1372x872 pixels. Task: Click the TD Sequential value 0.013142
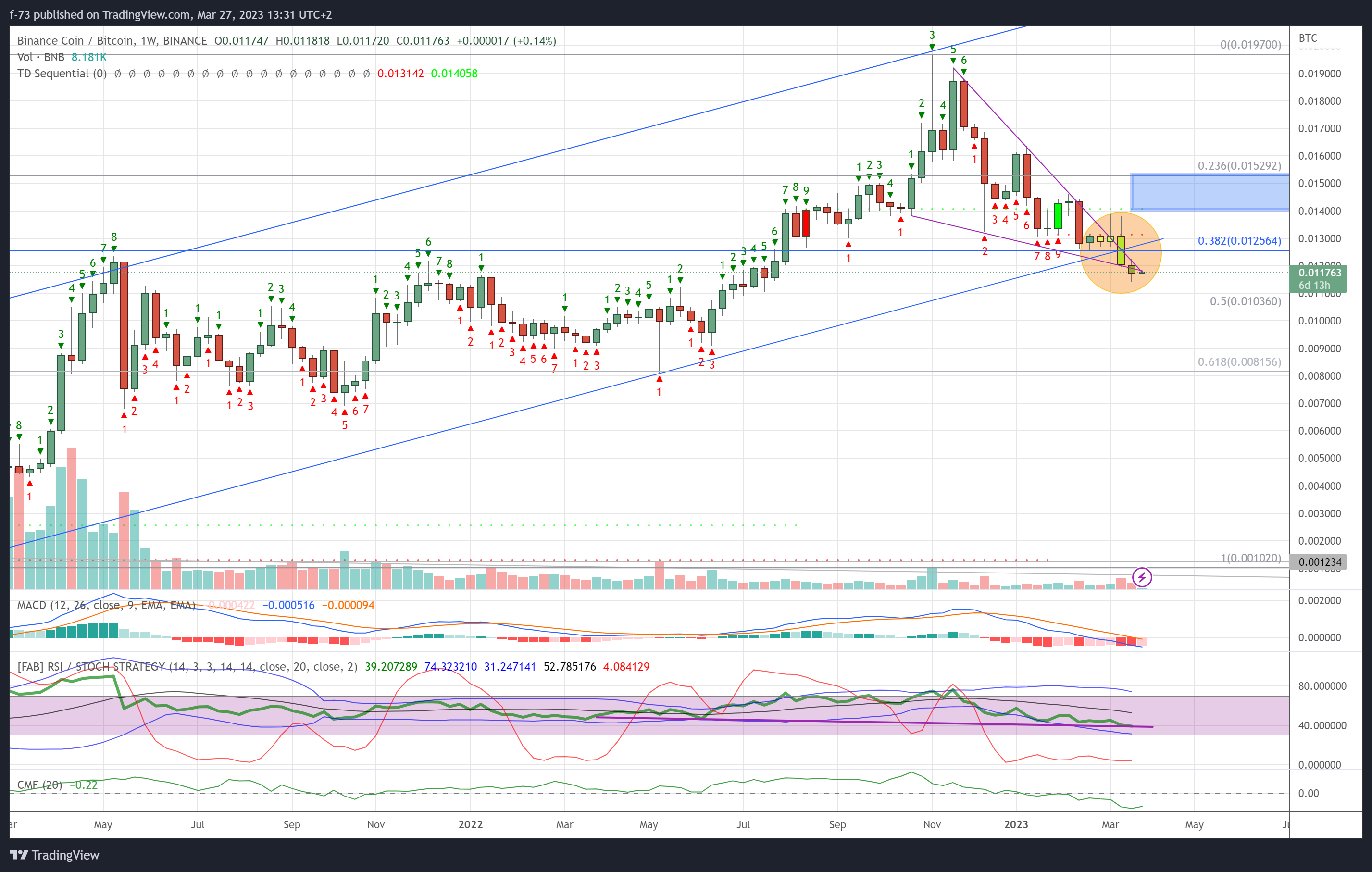400,74
